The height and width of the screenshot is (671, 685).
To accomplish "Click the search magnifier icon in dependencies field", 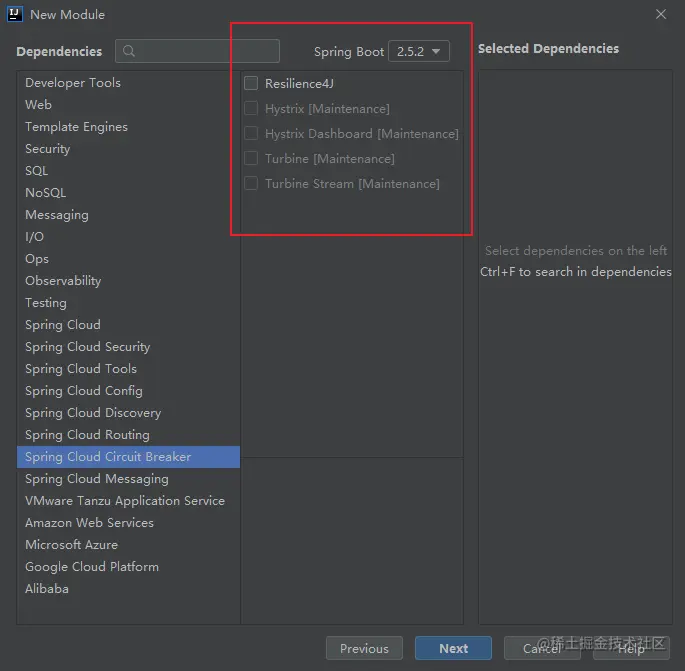I will coord(128,51).
